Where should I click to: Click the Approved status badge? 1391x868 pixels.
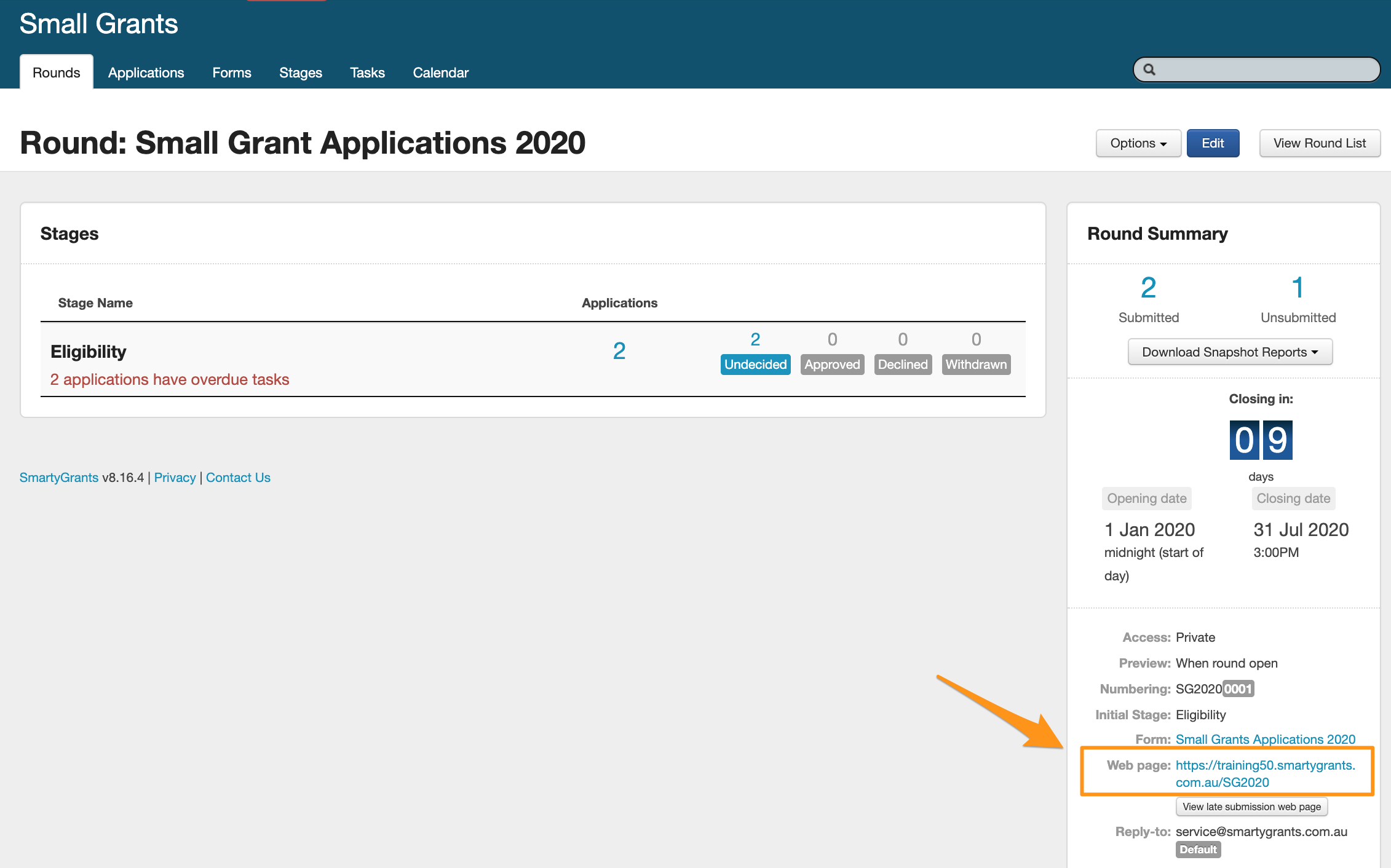pos(832,365)
